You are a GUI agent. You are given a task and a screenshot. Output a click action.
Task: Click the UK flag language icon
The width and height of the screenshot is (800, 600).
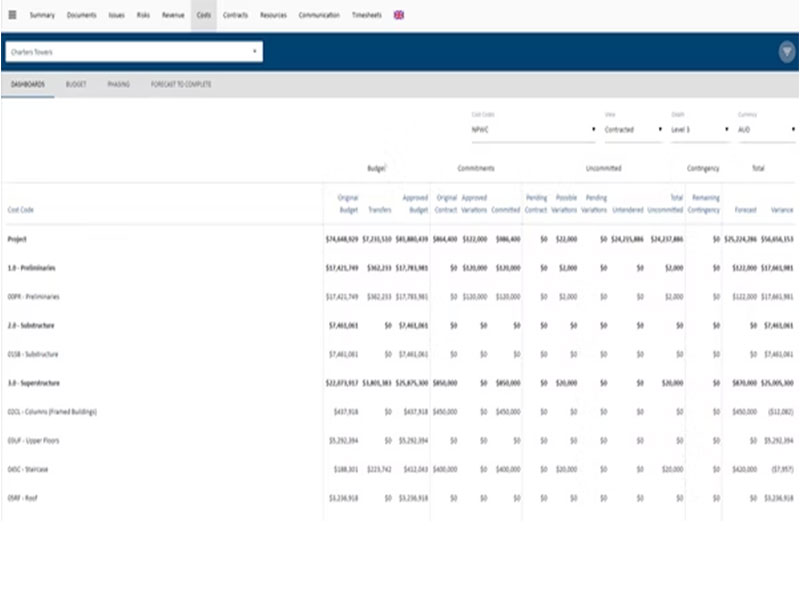click(x=399, y=15)
